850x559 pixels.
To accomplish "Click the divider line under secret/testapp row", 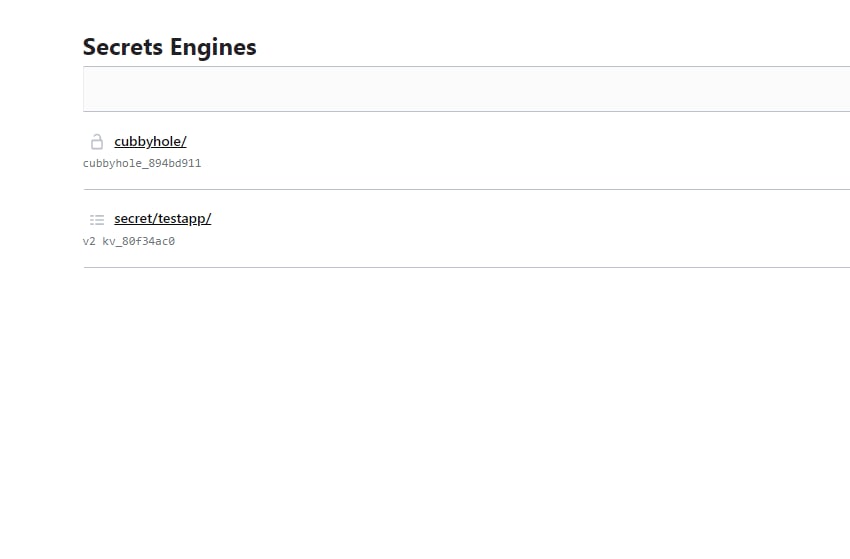I will (466, 267).
